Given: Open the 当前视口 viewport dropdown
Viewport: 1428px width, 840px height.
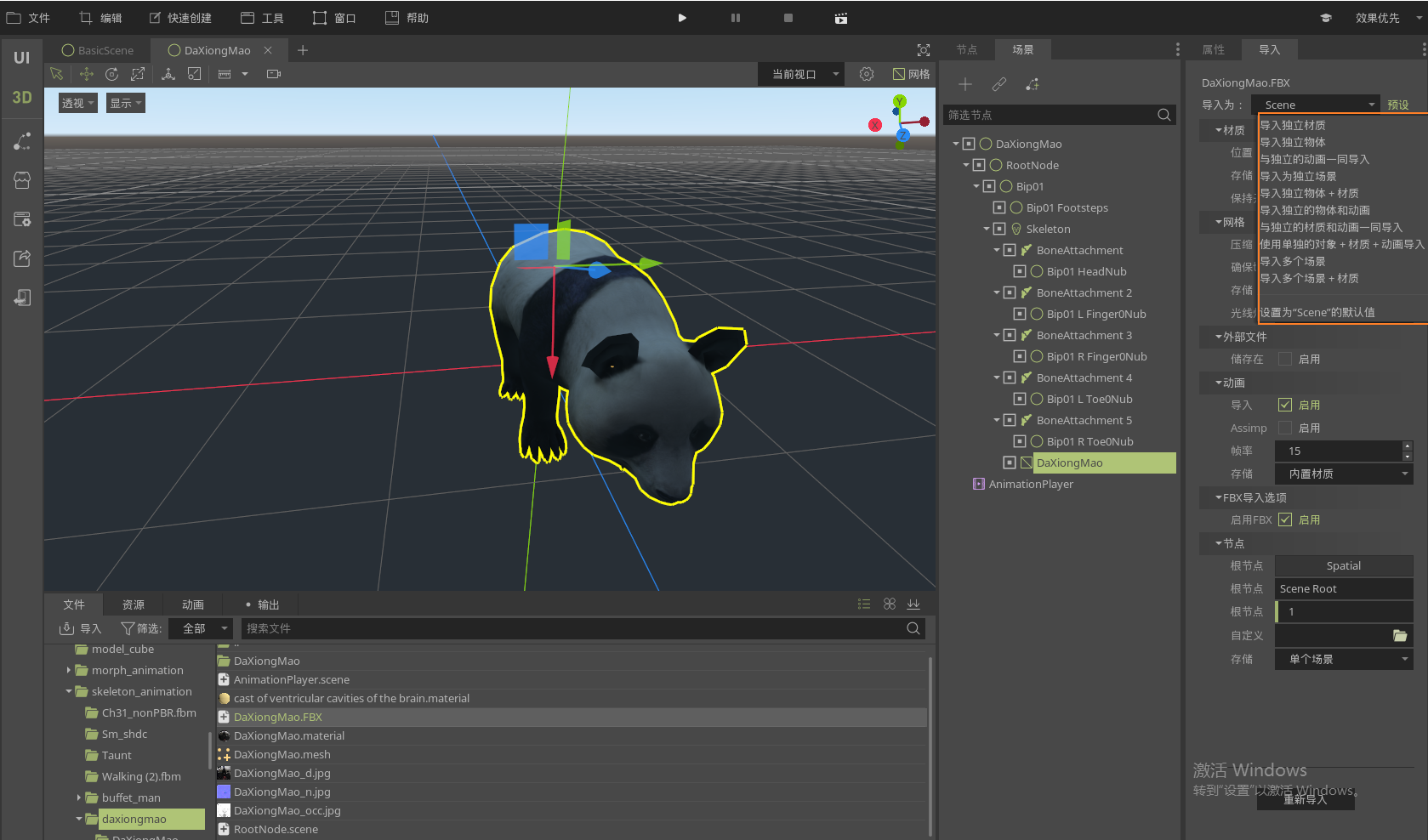Looking at the screenshot, I should [x=801, y=74].
